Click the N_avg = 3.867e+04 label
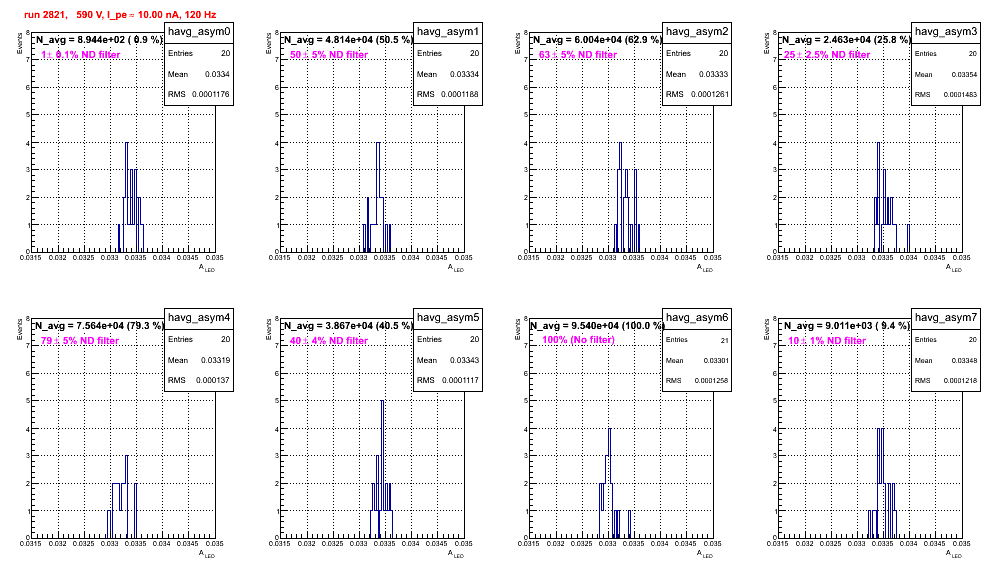The width and height of the screenshot is (996, 572). pyautogui.click(x=347, y=326)
